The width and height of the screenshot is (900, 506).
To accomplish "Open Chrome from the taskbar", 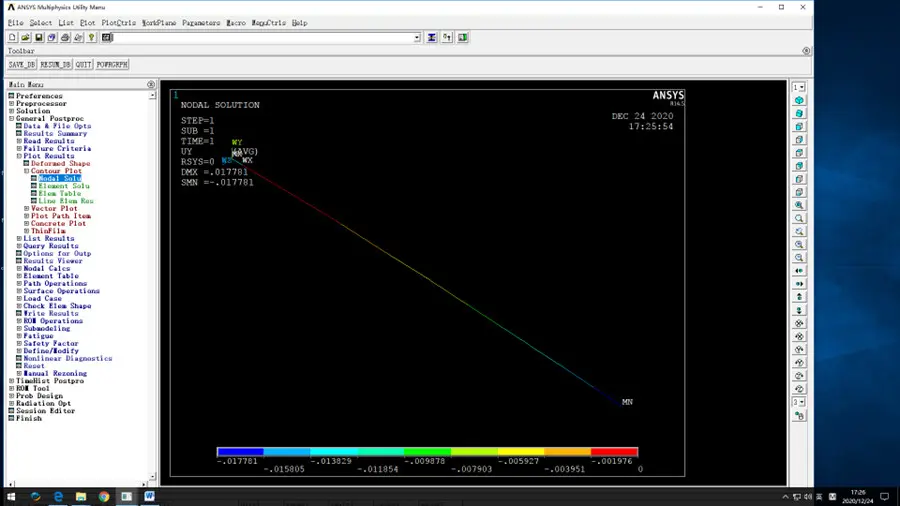I will [103, 496].
